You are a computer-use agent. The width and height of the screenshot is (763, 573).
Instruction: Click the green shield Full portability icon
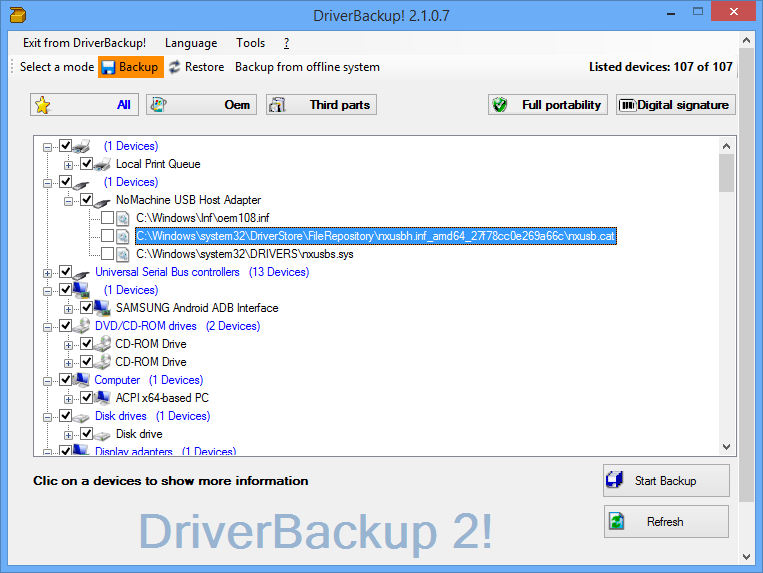[x=500, y=105]
